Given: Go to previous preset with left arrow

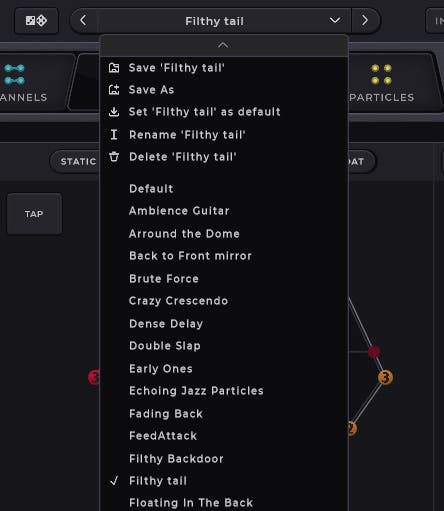Looking at the screenshot, I should [x=83, y=21].
